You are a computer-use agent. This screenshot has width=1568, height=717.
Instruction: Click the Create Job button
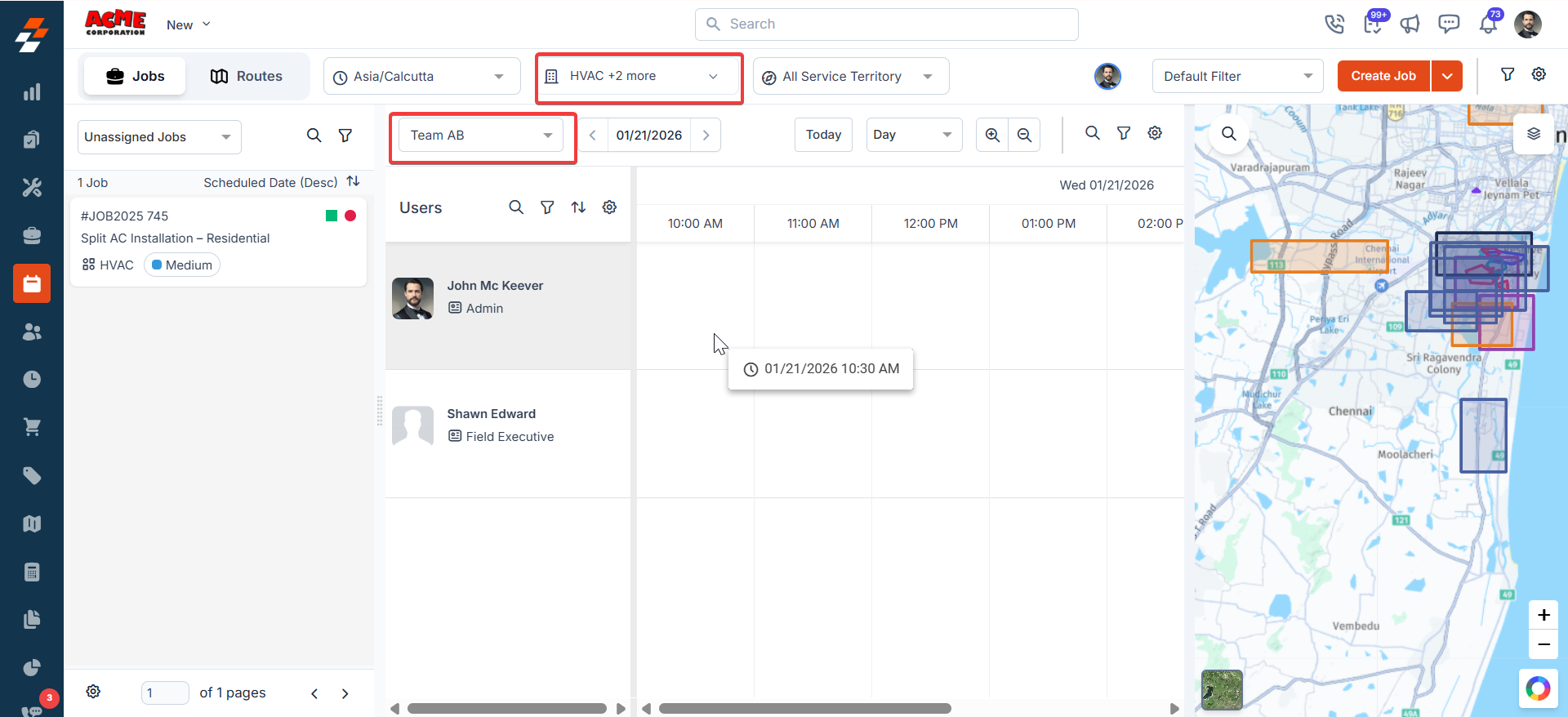tap(1383, 76)
